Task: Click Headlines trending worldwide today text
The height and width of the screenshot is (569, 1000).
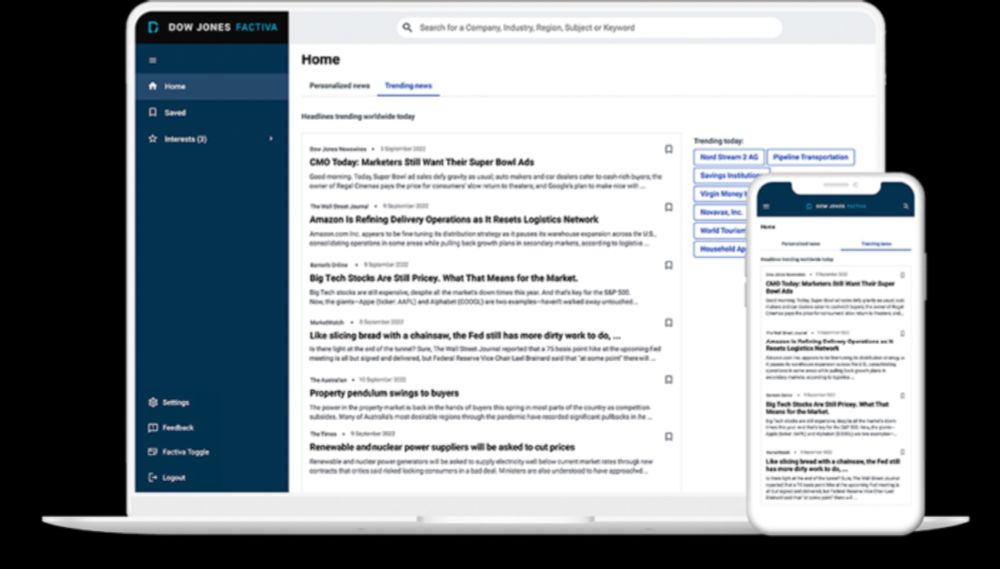Action: pyautogui.click(x=358, y=117)
